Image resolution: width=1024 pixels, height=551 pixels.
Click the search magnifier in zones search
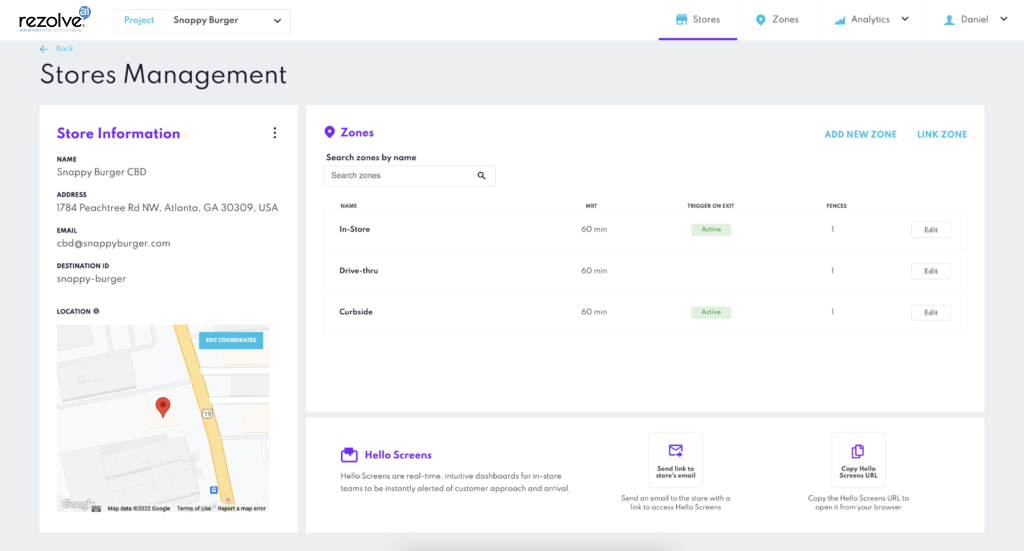point(481,176)
